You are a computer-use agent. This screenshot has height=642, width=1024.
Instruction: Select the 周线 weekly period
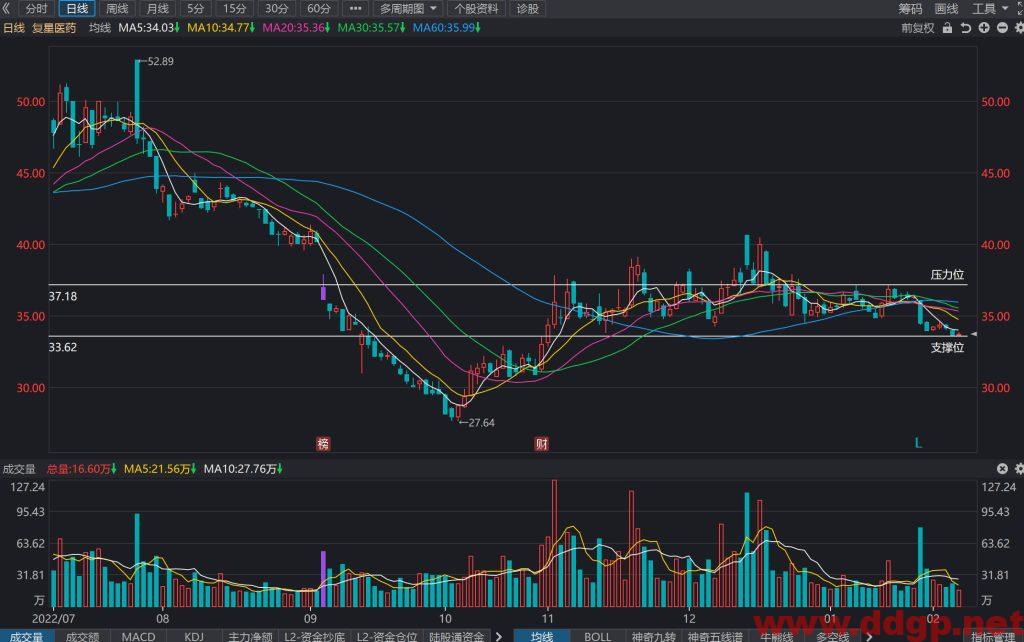pos(118,8)
